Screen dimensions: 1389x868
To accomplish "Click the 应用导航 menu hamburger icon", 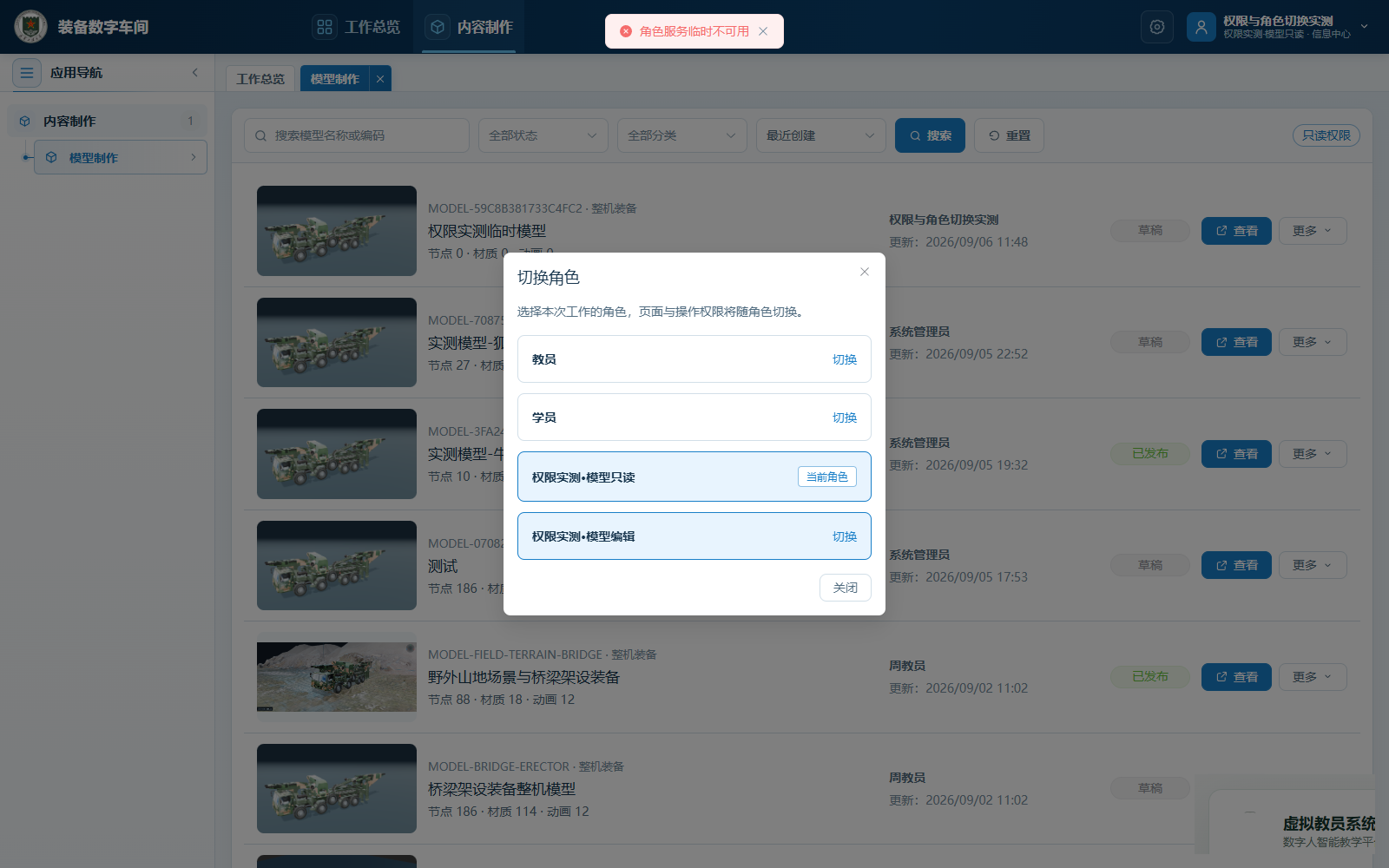I will point(27,73).
